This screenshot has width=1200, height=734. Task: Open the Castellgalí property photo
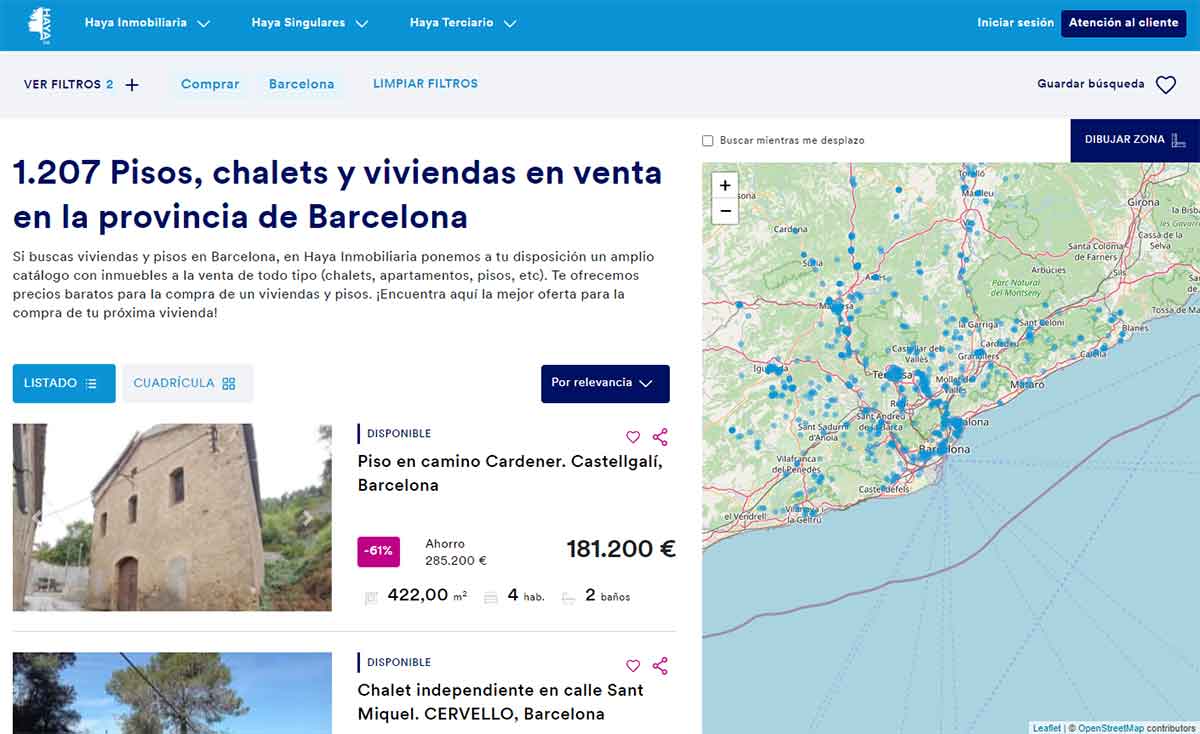[172, 517]
